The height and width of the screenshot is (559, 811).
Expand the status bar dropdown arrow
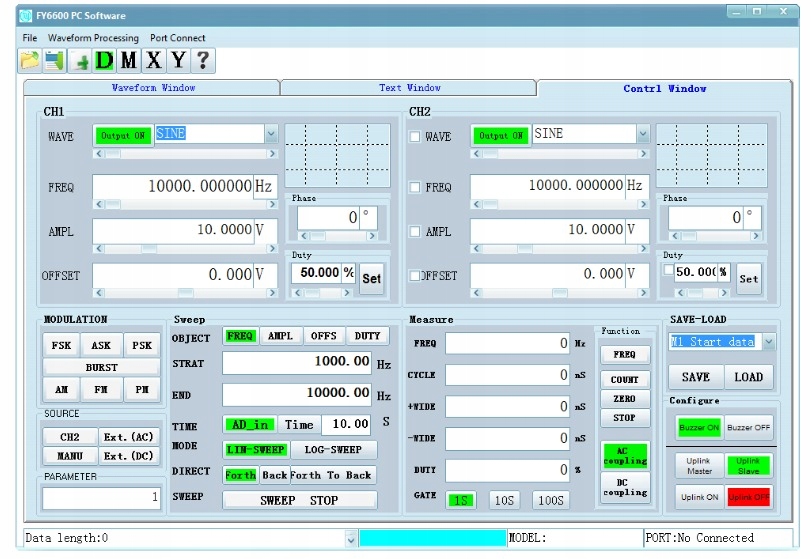pyautogui.click(x=350, y=538)
